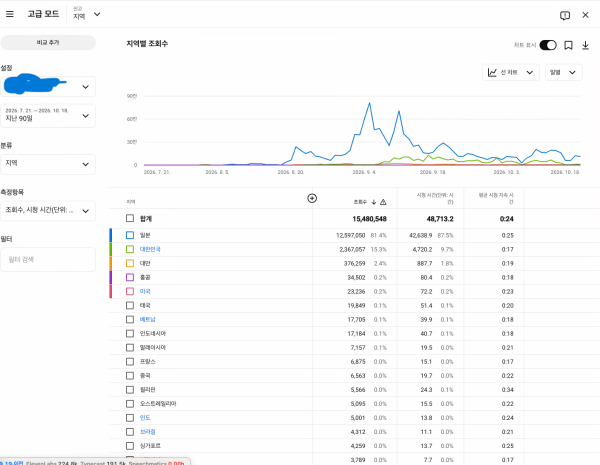
Task: Check the 프랑스 row checkbox
Action: click(x=130, y=362)
